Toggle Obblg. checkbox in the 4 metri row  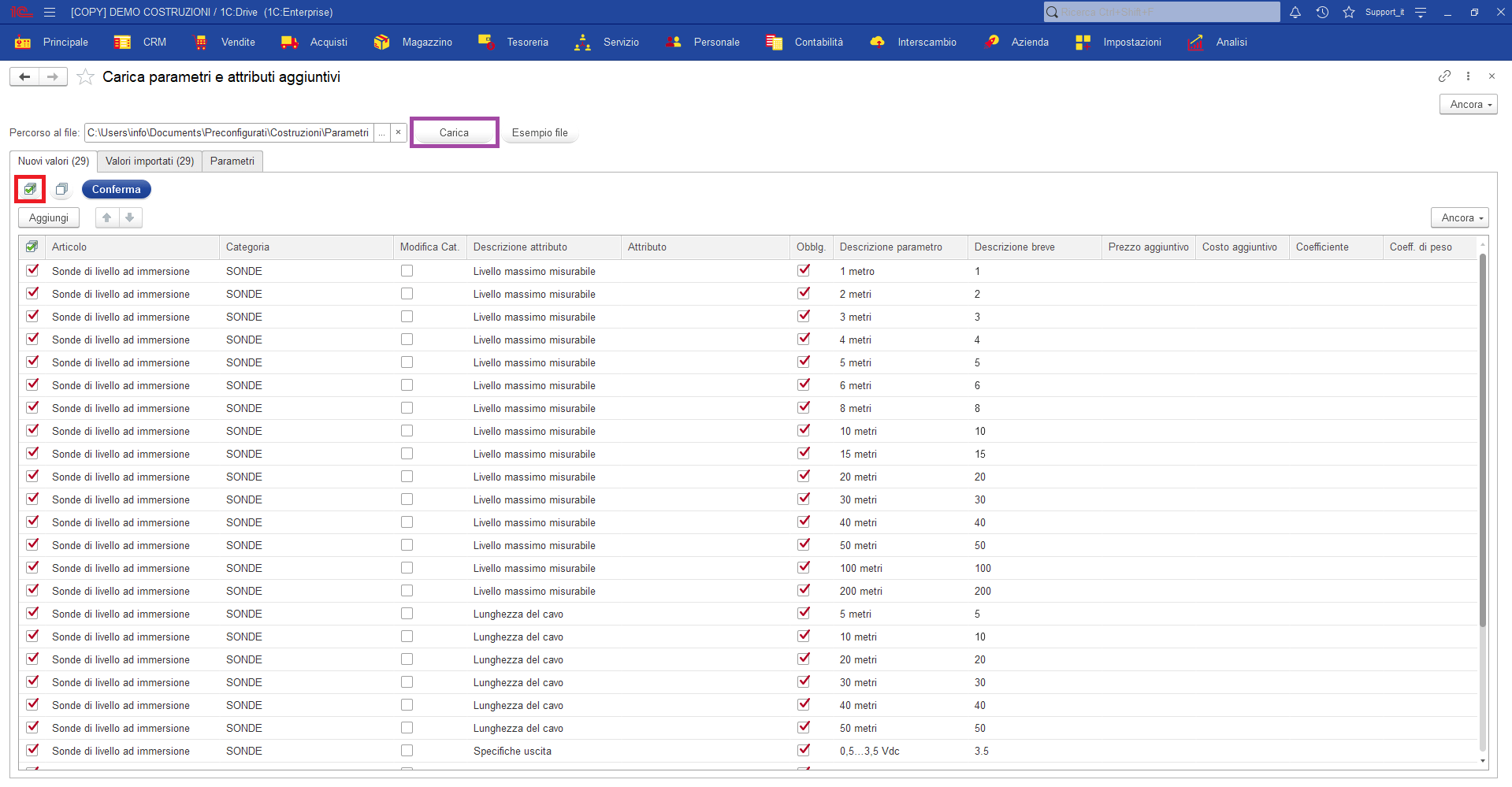(x=804, y=339)
